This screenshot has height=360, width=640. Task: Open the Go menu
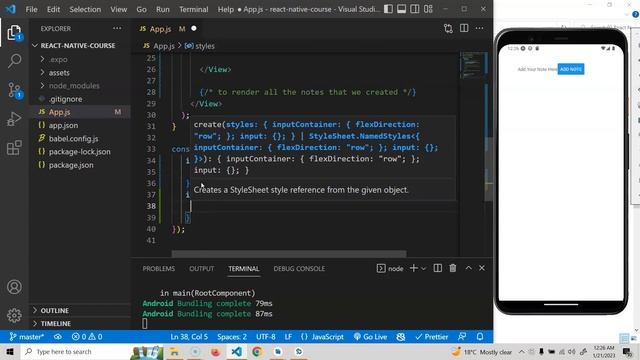click(x=142, y=9)
